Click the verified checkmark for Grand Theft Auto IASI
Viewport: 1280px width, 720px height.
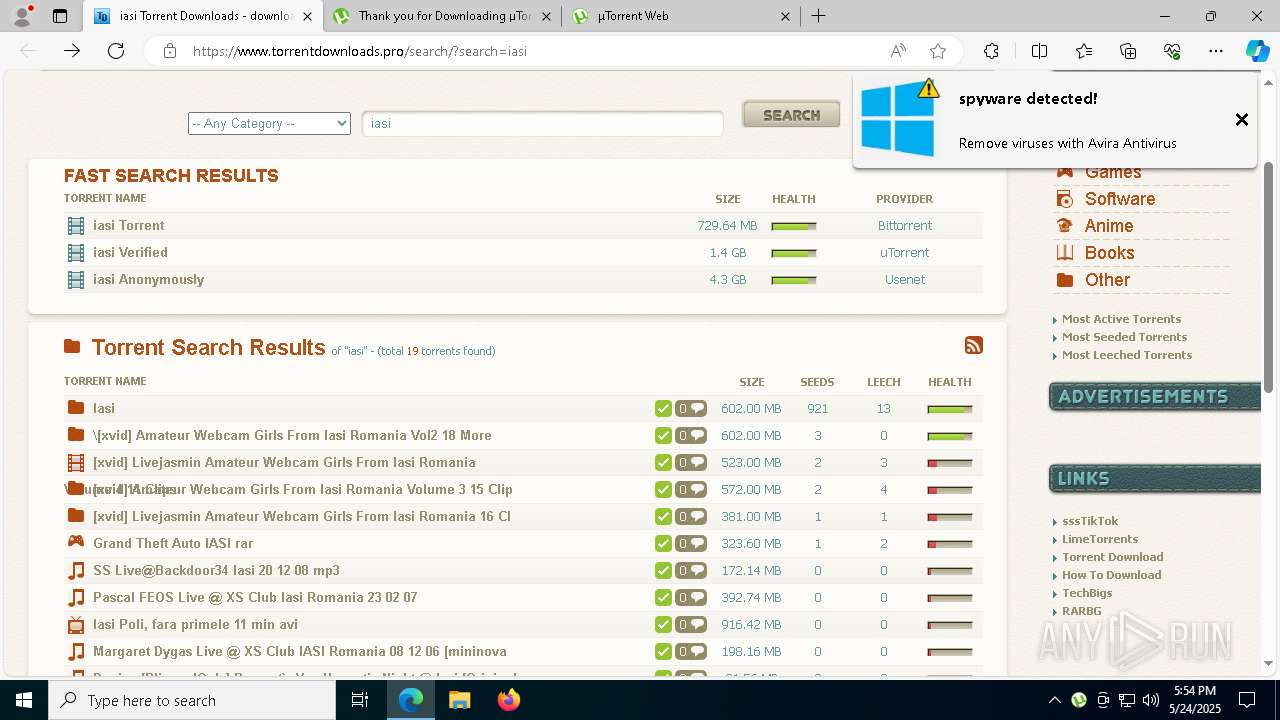click(663, 543)
